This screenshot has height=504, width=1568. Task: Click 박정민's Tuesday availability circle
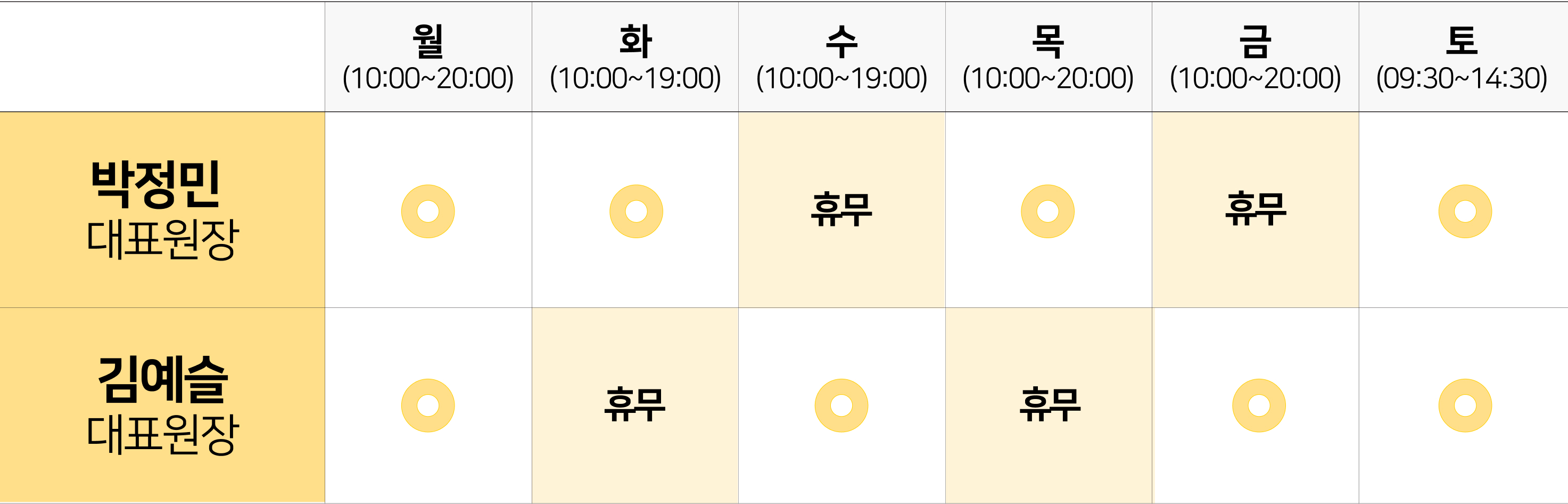tap(636, 212)
